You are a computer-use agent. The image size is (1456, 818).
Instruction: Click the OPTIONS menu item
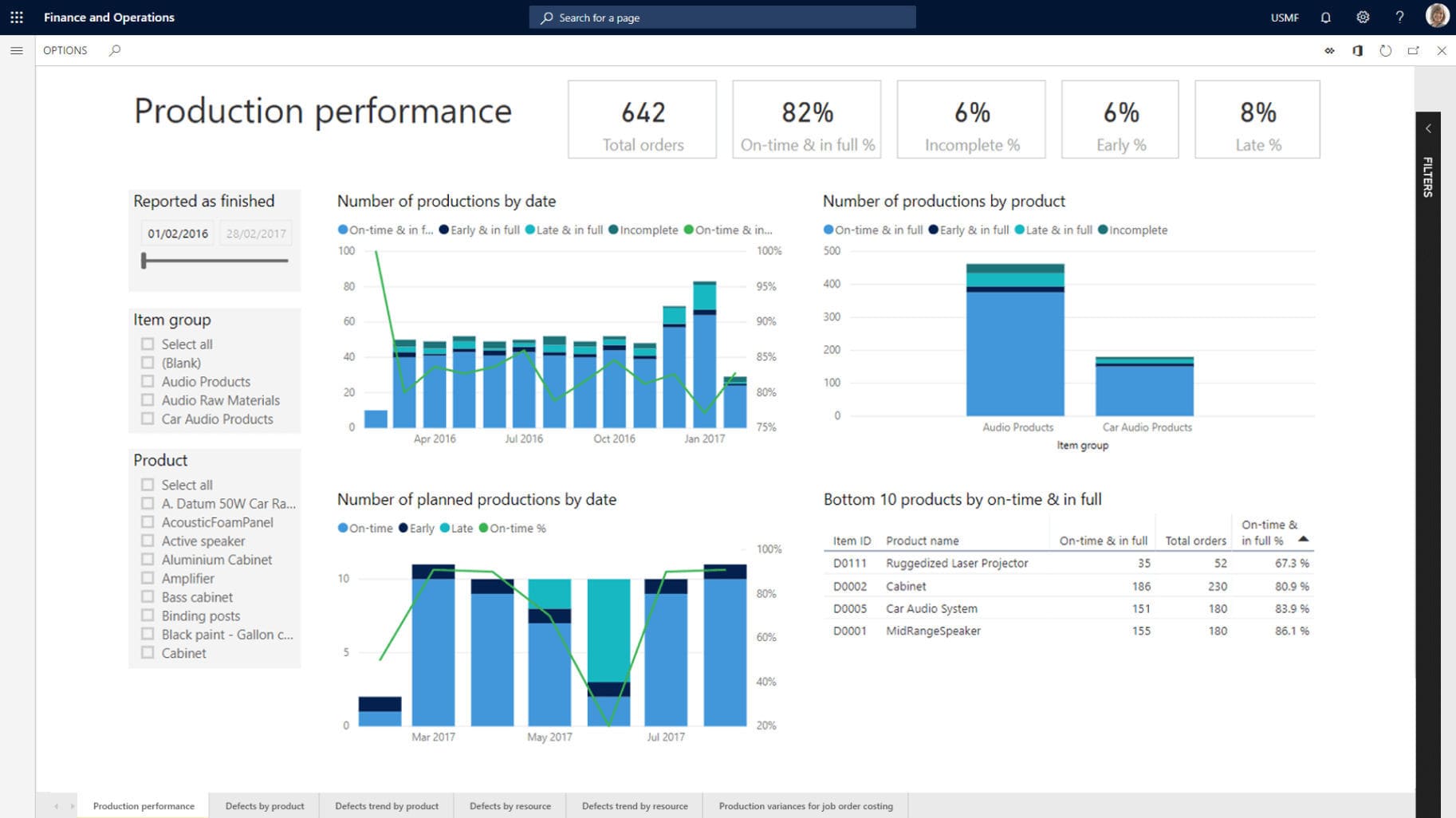pyautogui.click(x=65, y=50)
